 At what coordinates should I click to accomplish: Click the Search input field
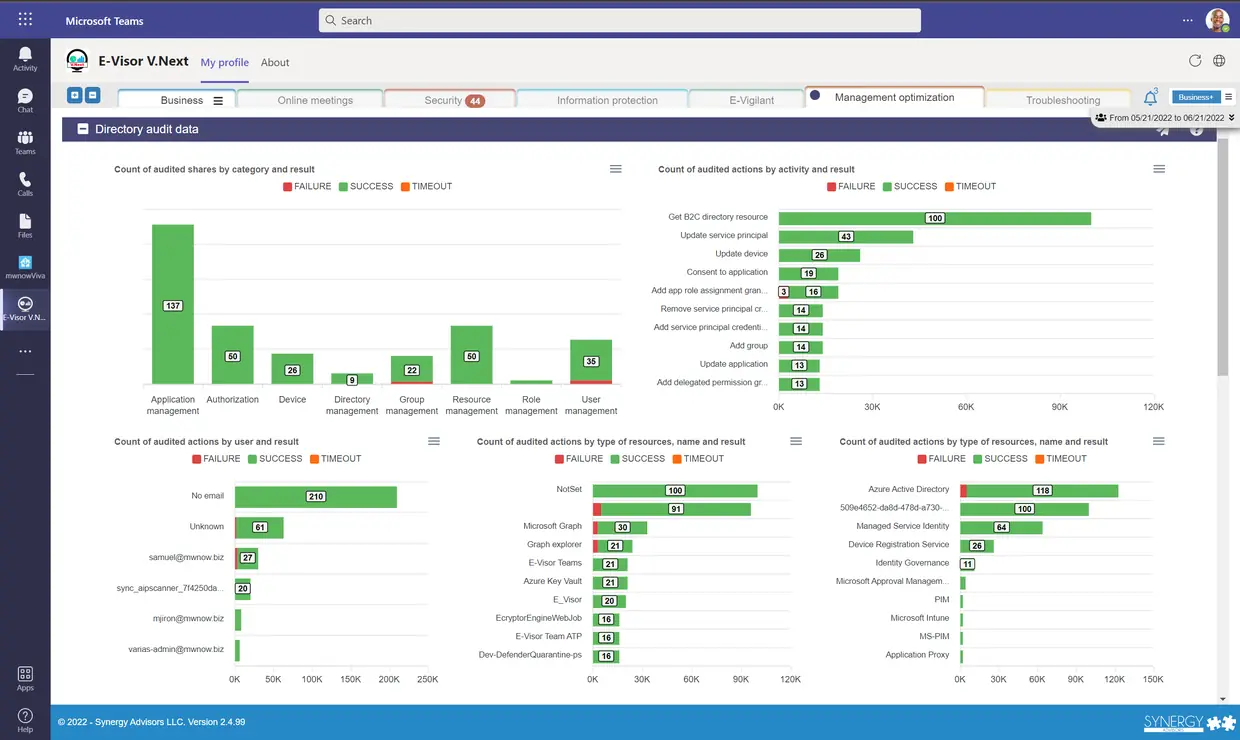[620, 20]
